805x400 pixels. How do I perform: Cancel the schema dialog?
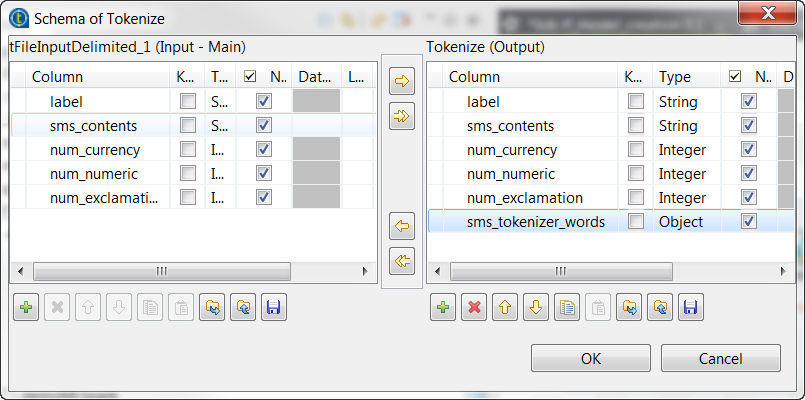(x=721, y=358)
